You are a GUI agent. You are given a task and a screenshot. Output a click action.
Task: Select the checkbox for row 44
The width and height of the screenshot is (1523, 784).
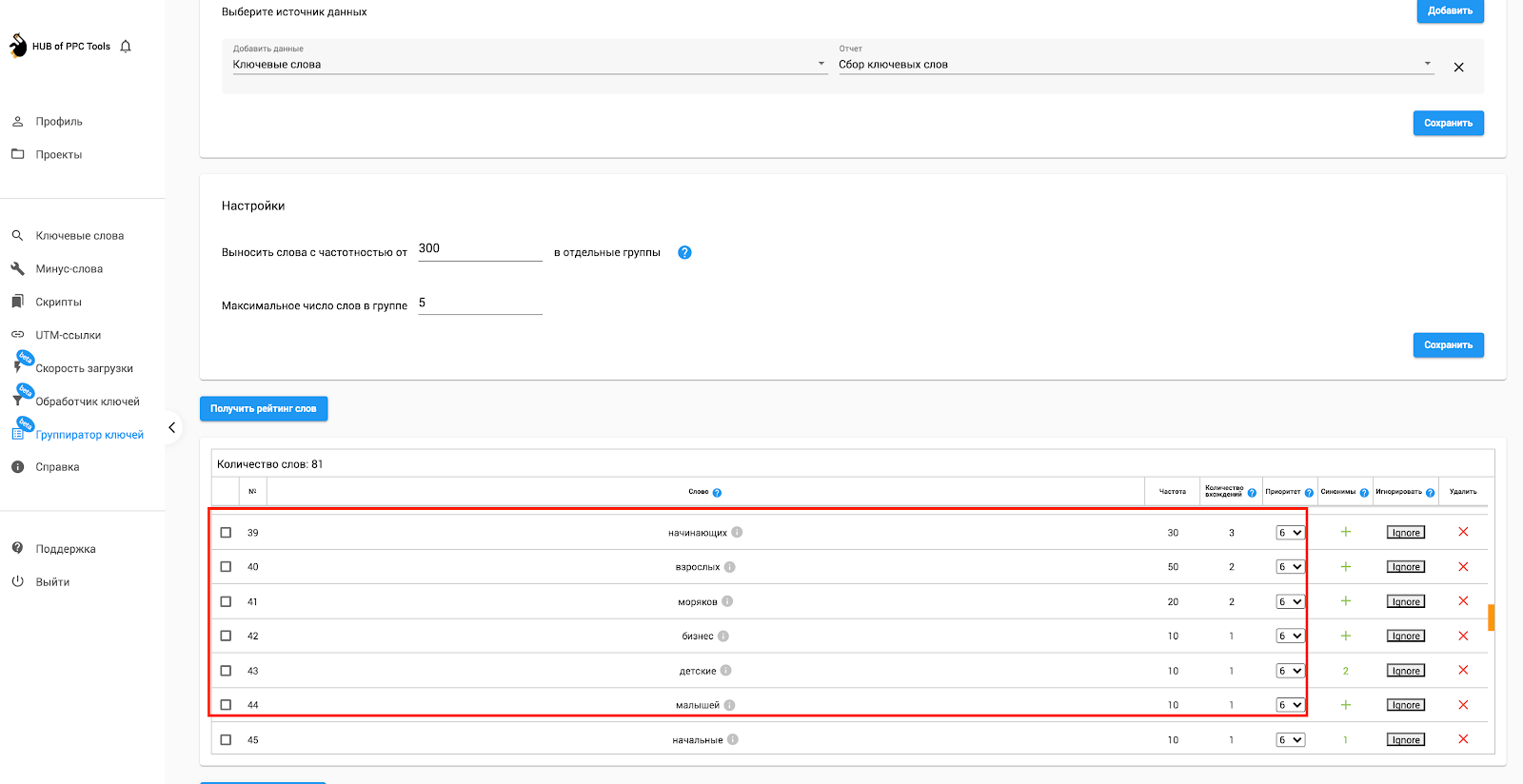point(226,705)
